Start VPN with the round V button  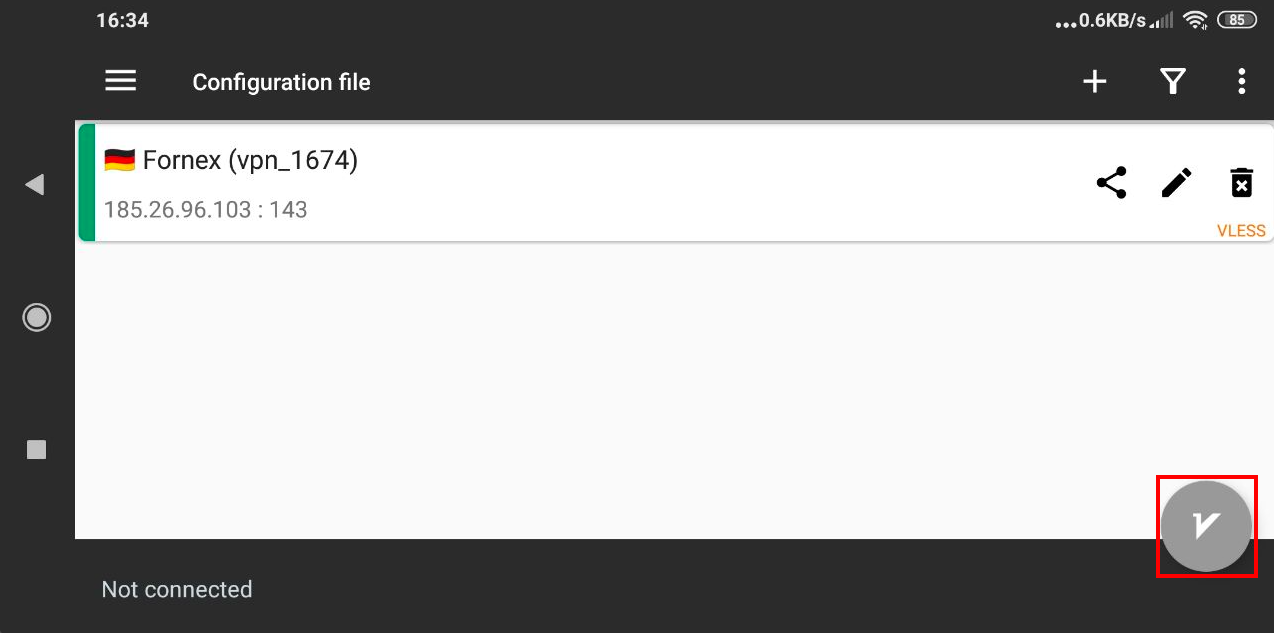[x=1206, y=526]
